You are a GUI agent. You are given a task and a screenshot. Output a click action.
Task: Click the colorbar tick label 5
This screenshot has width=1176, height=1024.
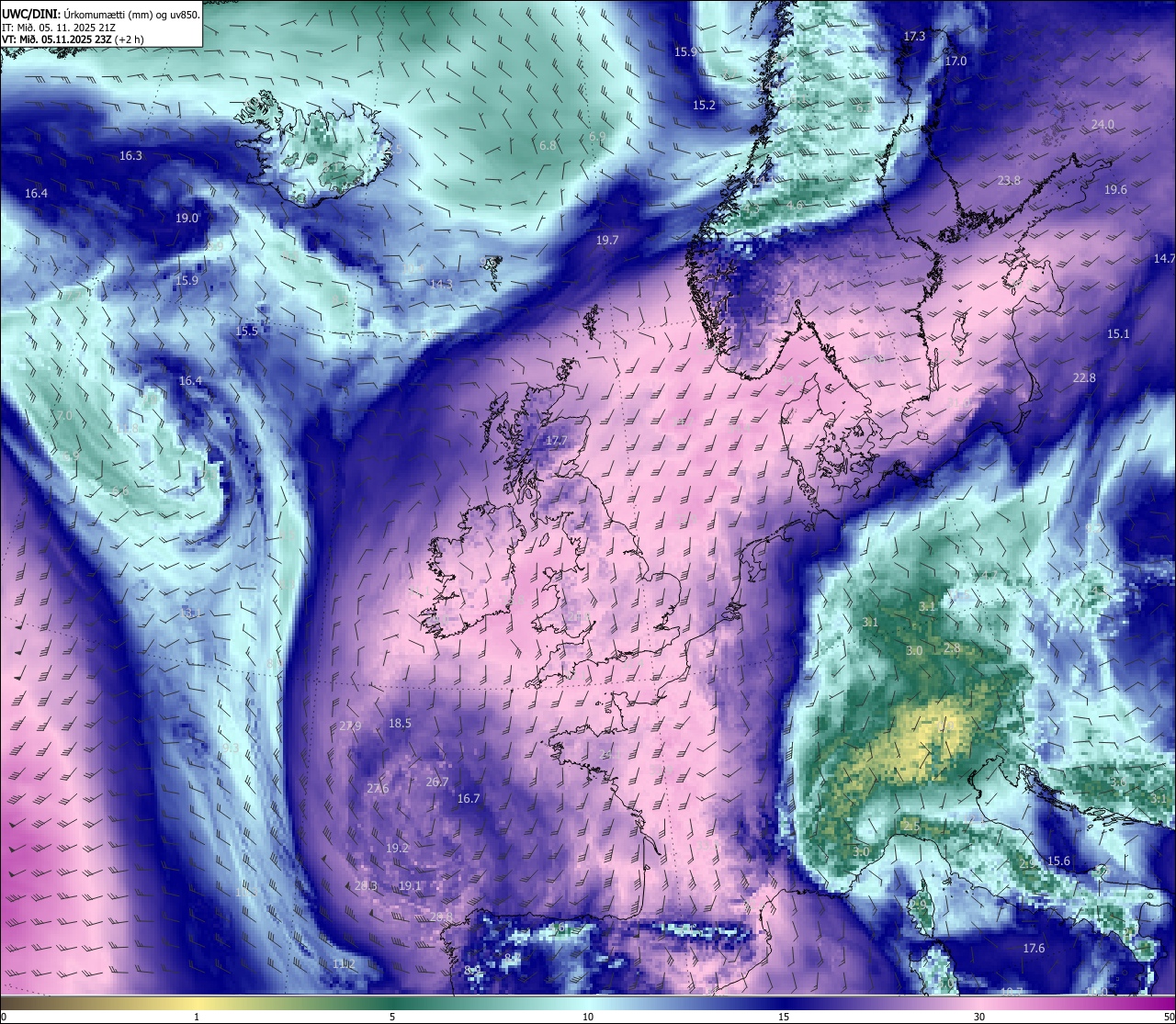[392, 1017]
